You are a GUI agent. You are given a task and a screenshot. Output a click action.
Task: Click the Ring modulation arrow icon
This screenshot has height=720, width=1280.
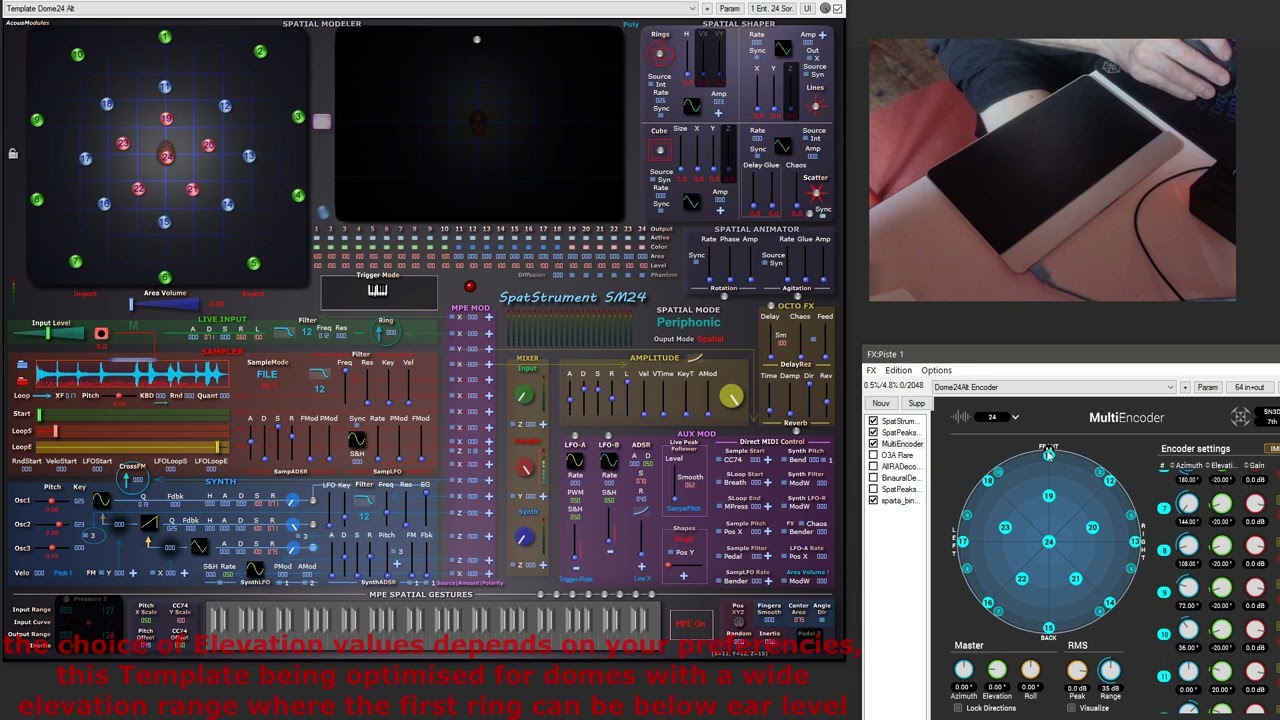(x=385, y=333)
